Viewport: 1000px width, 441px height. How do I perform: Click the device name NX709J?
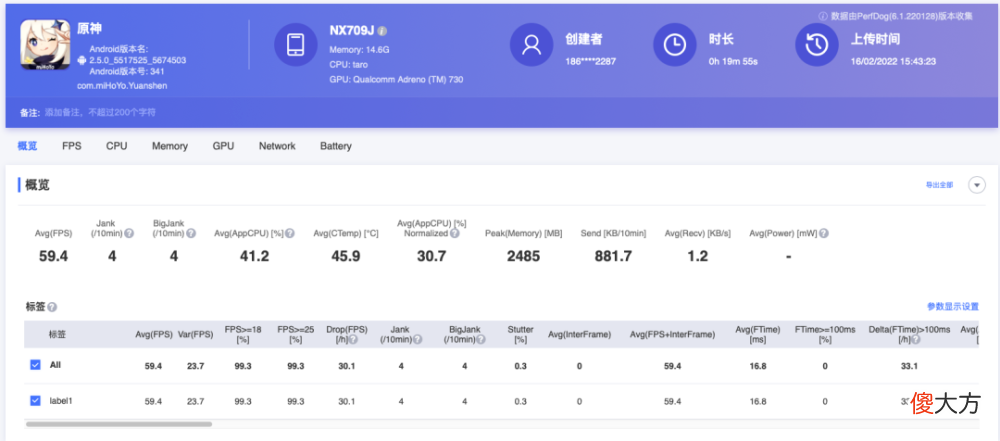352,31
